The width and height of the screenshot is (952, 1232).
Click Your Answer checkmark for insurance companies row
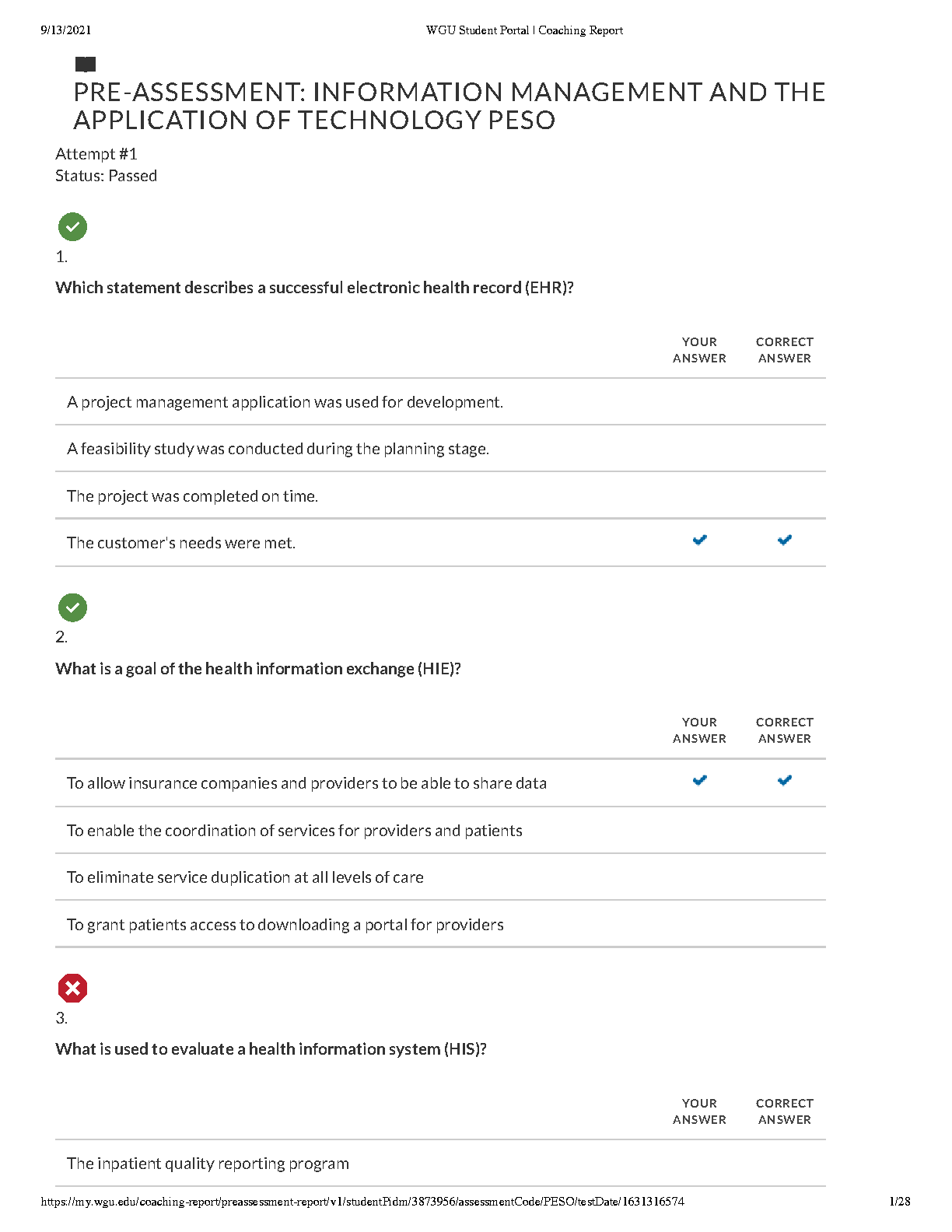click(699, 780)
